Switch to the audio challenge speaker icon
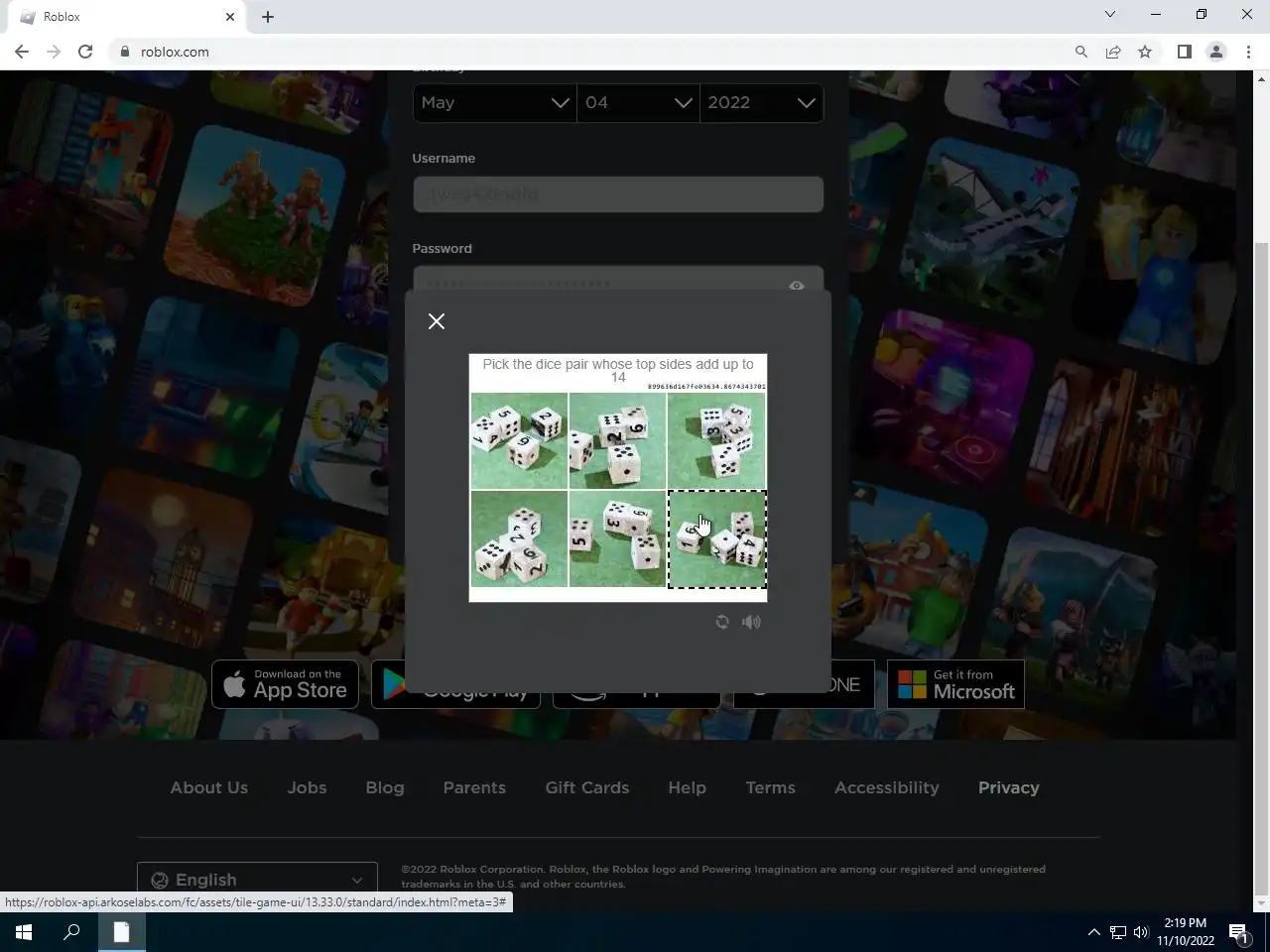 click(751, 622)
